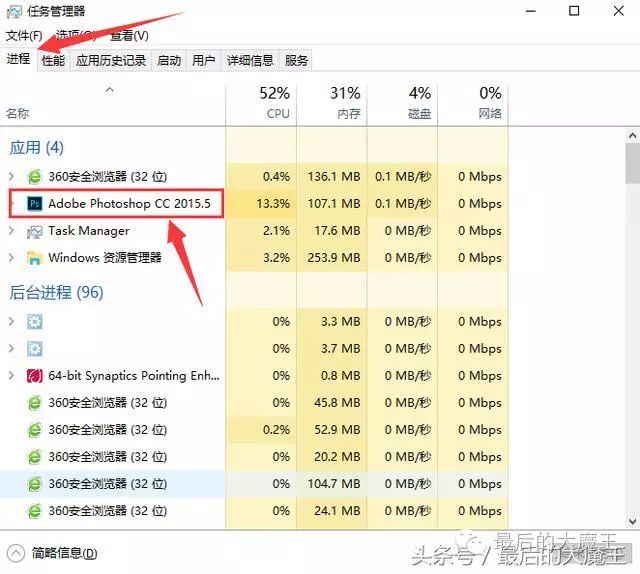Click the Adobe Photoshop CC icon
640x574 pixels.
(x=35, y=204)
